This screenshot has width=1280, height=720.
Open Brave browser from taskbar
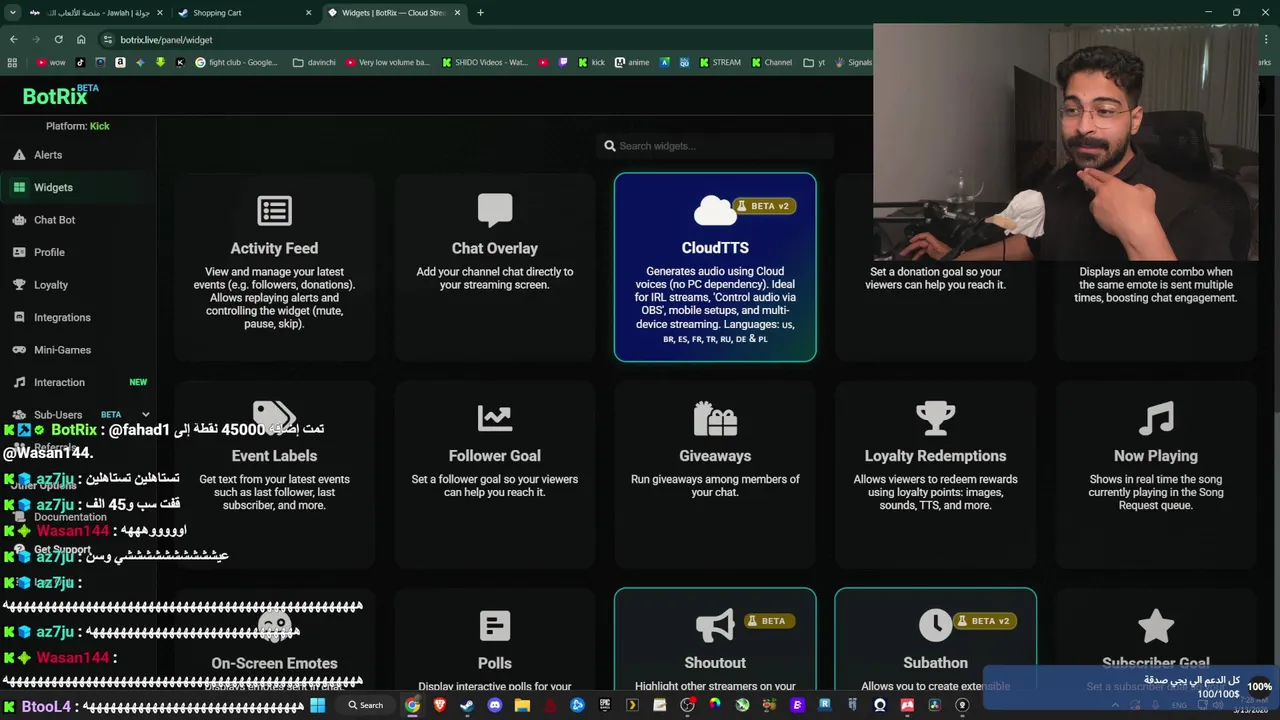coord(440,705)
